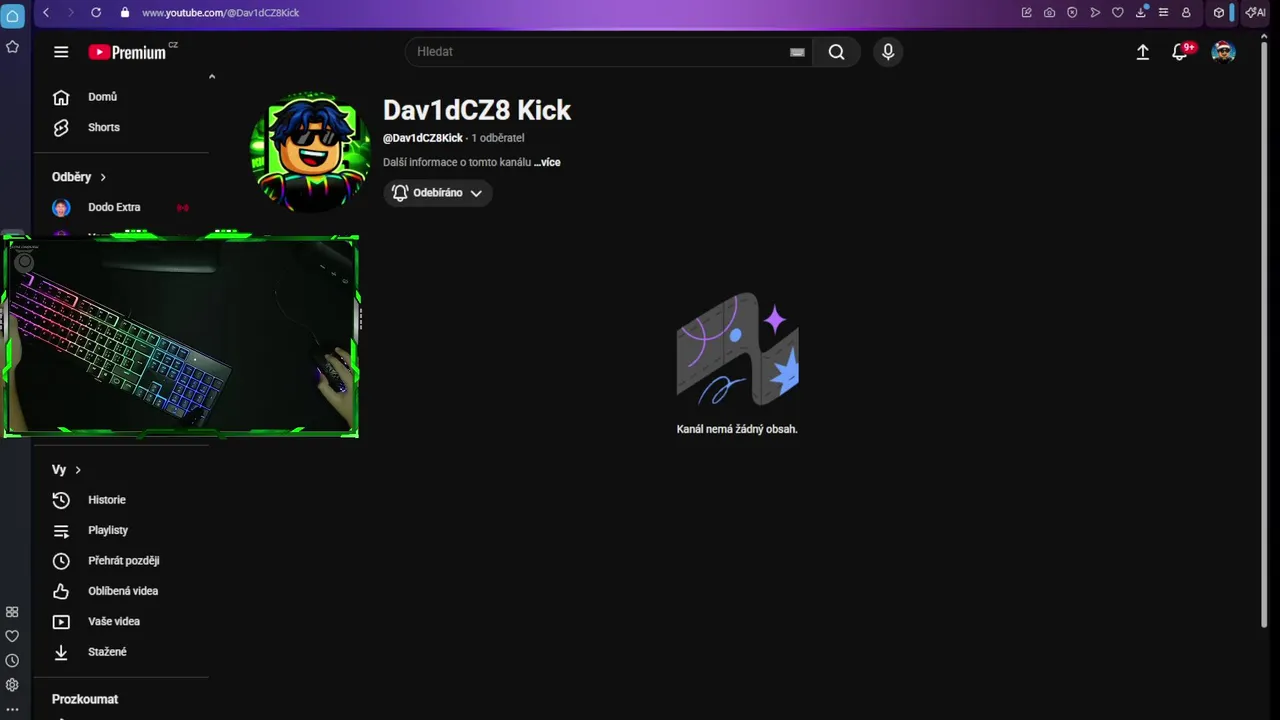Open Shorts from the sidebar

(103, 128)
